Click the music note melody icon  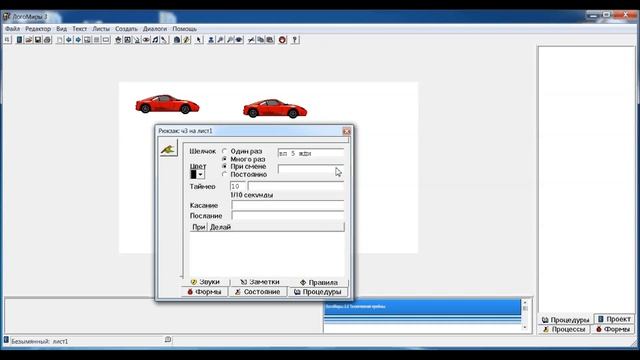coord(155,40)
